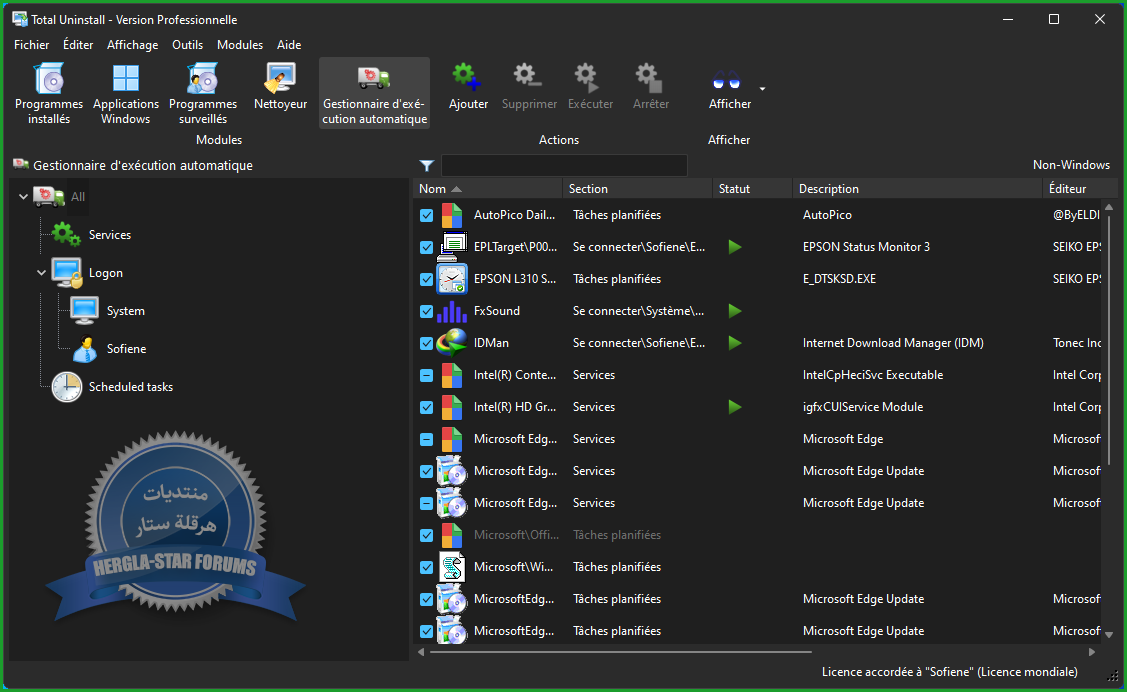Click the Non-Windows filter label

1071,165
